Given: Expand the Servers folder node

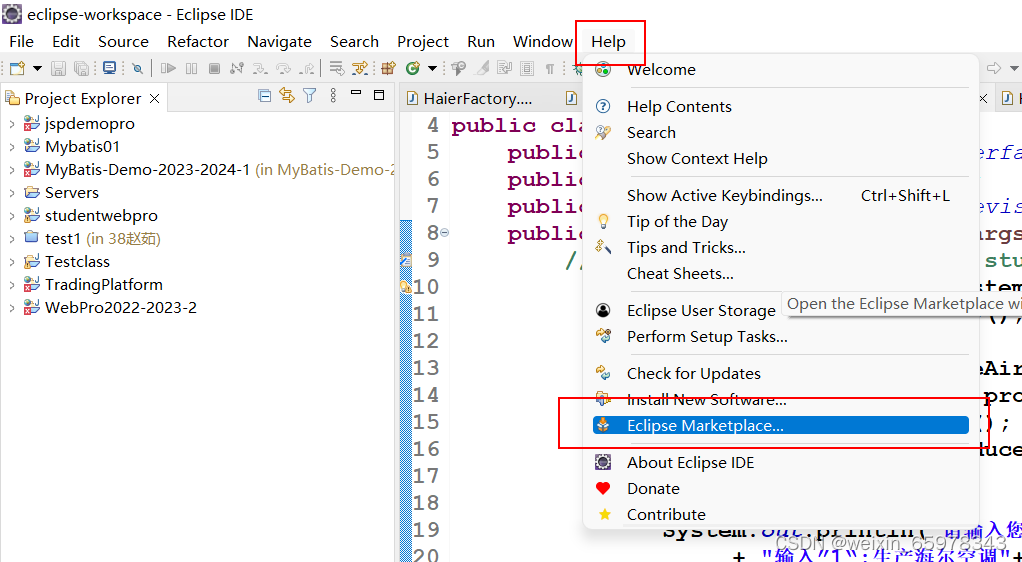Looking at the screenshot, I should coord(12,192).
